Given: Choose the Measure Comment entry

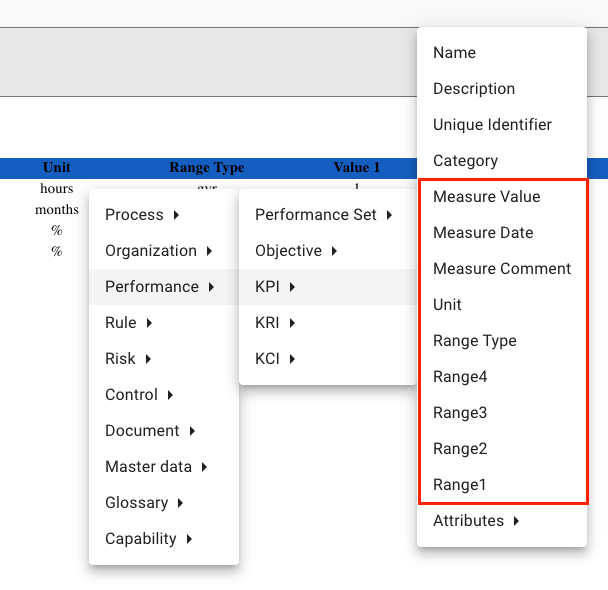Looking at the screenshot, I should pyautogui.click(x=502, y=269).
